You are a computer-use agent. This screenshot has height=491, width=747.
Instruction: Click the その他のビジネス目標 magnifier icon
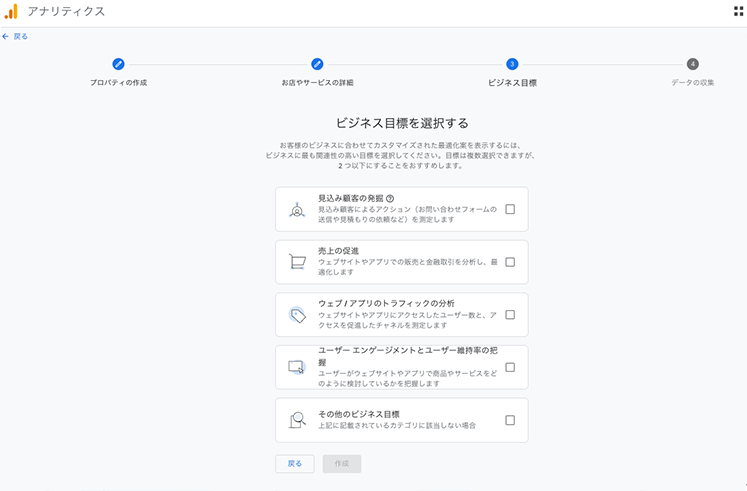point(297,420)
